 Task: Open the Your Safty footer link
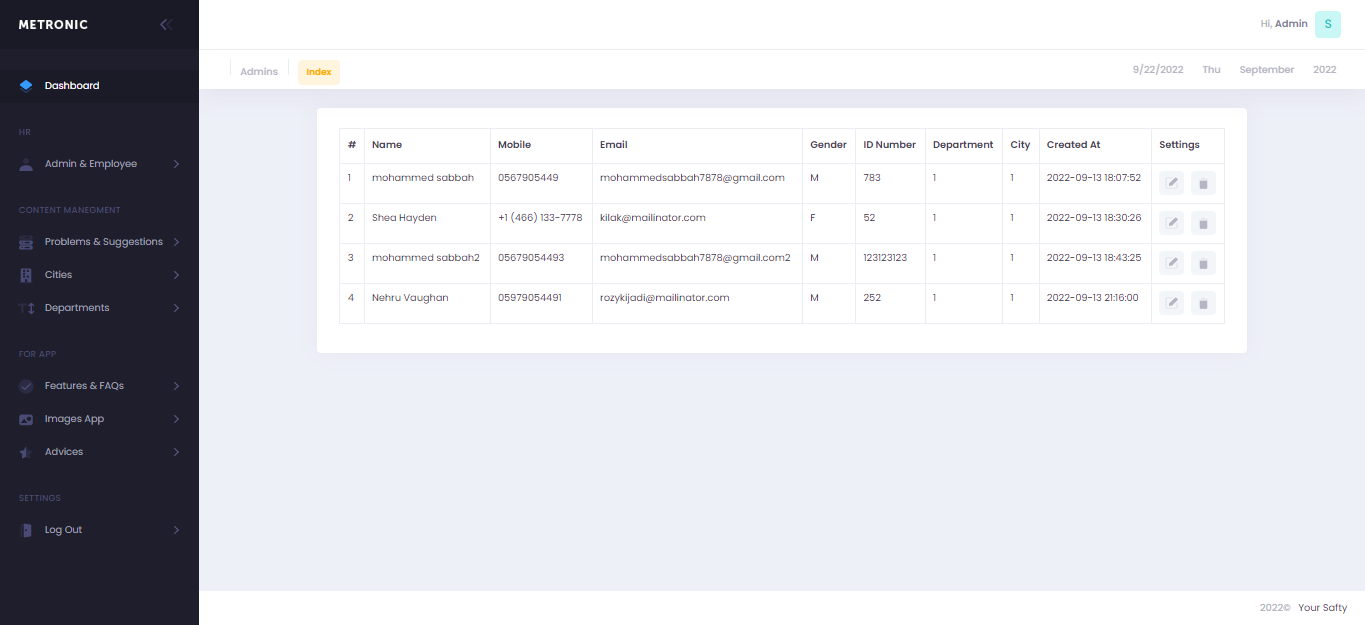1322,608
